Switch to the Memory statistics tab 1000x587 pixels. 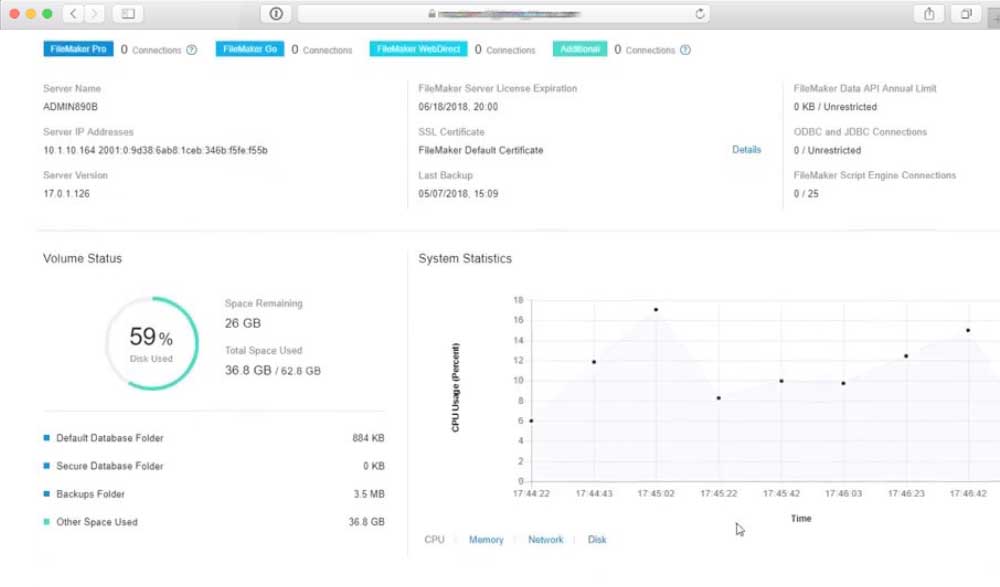point(486,540)
